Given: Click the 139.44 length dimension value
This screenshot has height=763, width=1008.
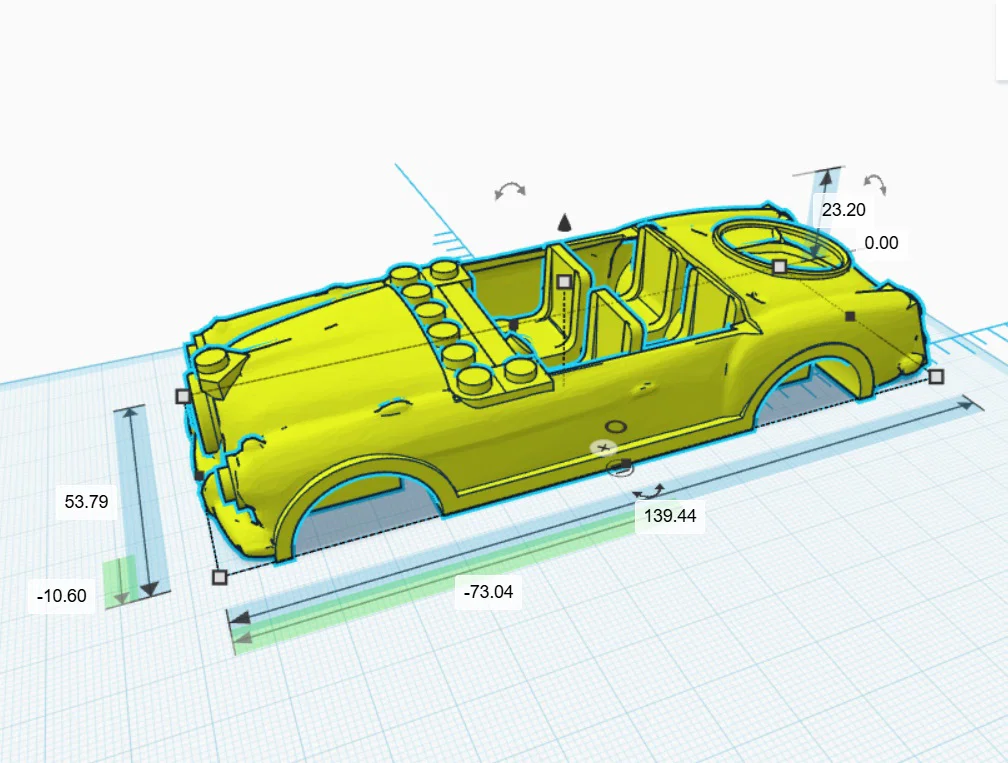Looking at the screenshot, I should (x=670, y=516).
